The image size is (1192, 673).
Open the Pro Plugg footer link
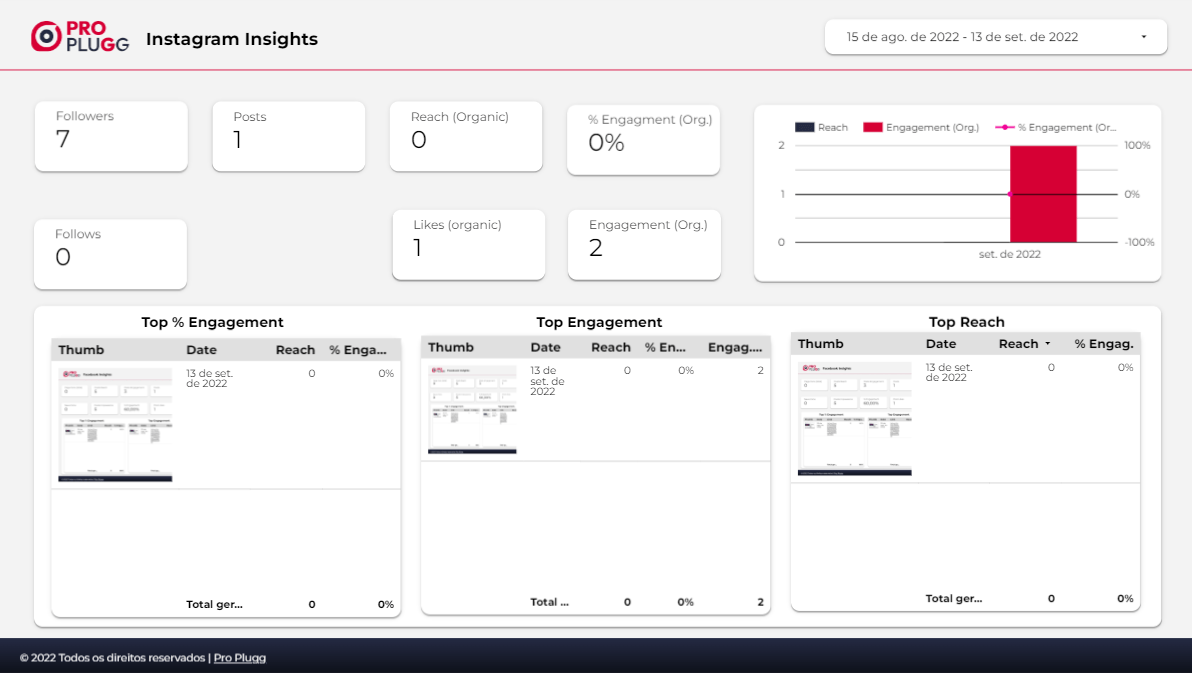point(239,658)
